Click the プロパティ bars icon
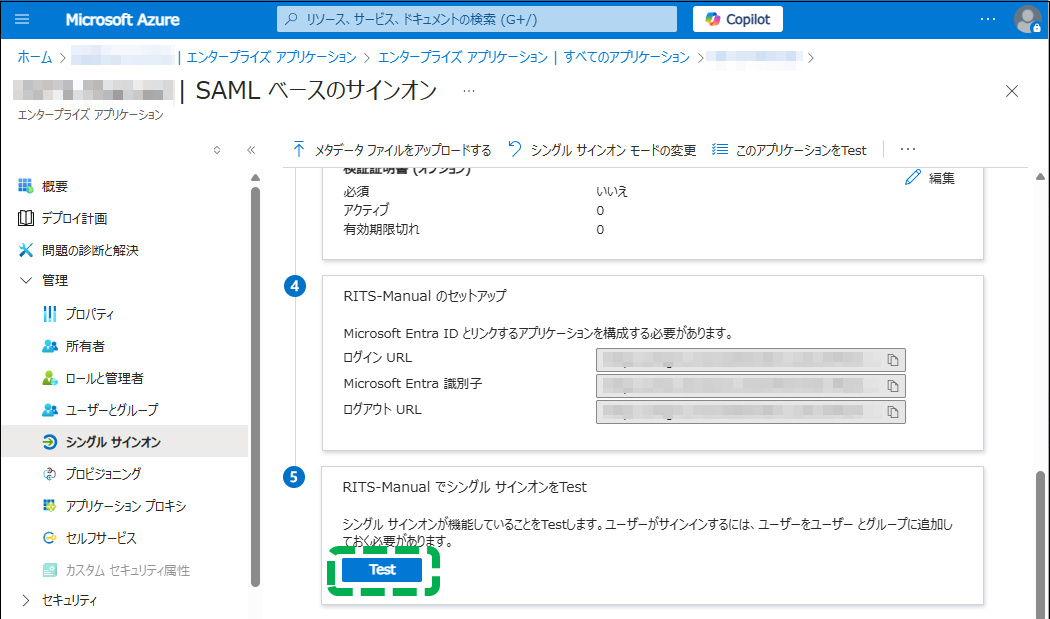 (50, 314)
